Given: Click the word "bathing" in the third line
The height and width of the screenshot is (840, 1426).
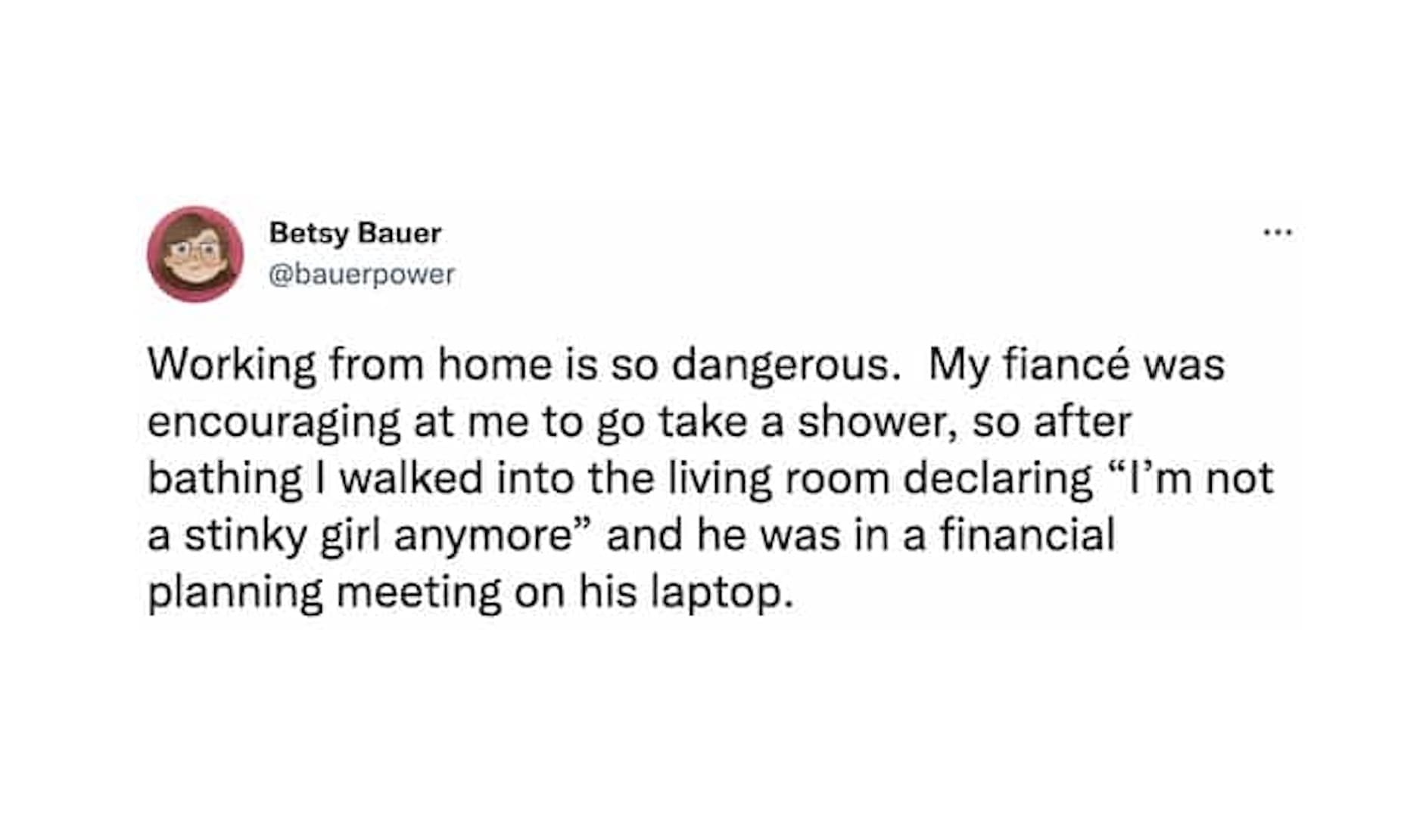Looking at the screenshot, I should (225, 479).
